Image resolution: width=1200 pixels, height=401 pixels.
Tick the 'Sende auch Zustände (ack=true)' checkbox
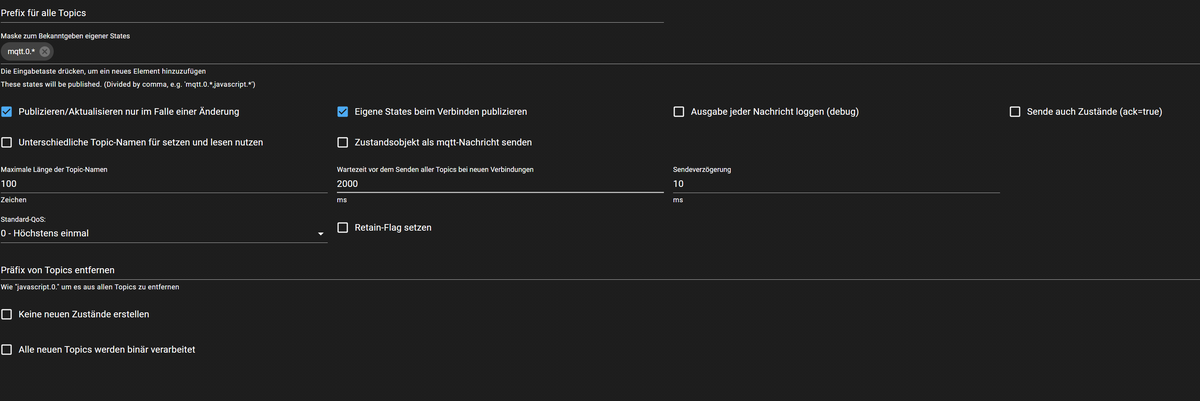[1015, 111]
